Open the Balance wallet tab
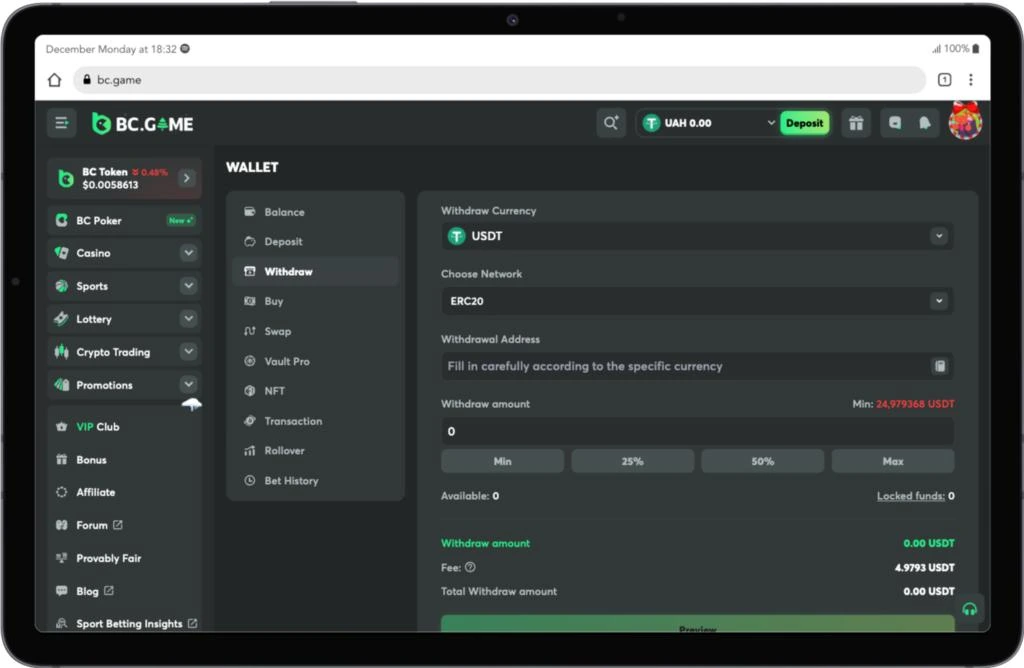This screenshot has width=1024, height=668. (x=315, y=212)
